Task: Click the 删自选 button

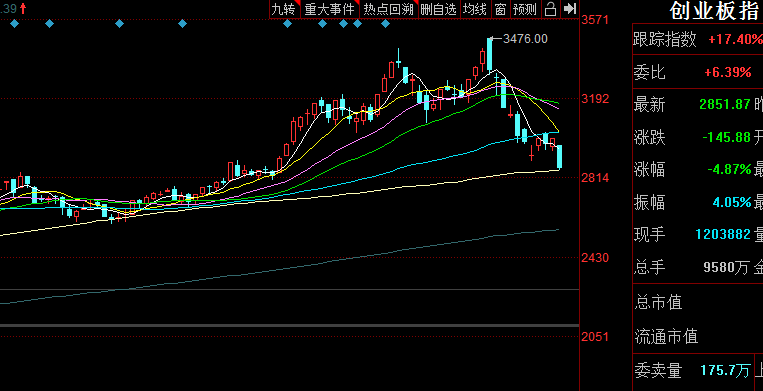Action: [439, 9]
